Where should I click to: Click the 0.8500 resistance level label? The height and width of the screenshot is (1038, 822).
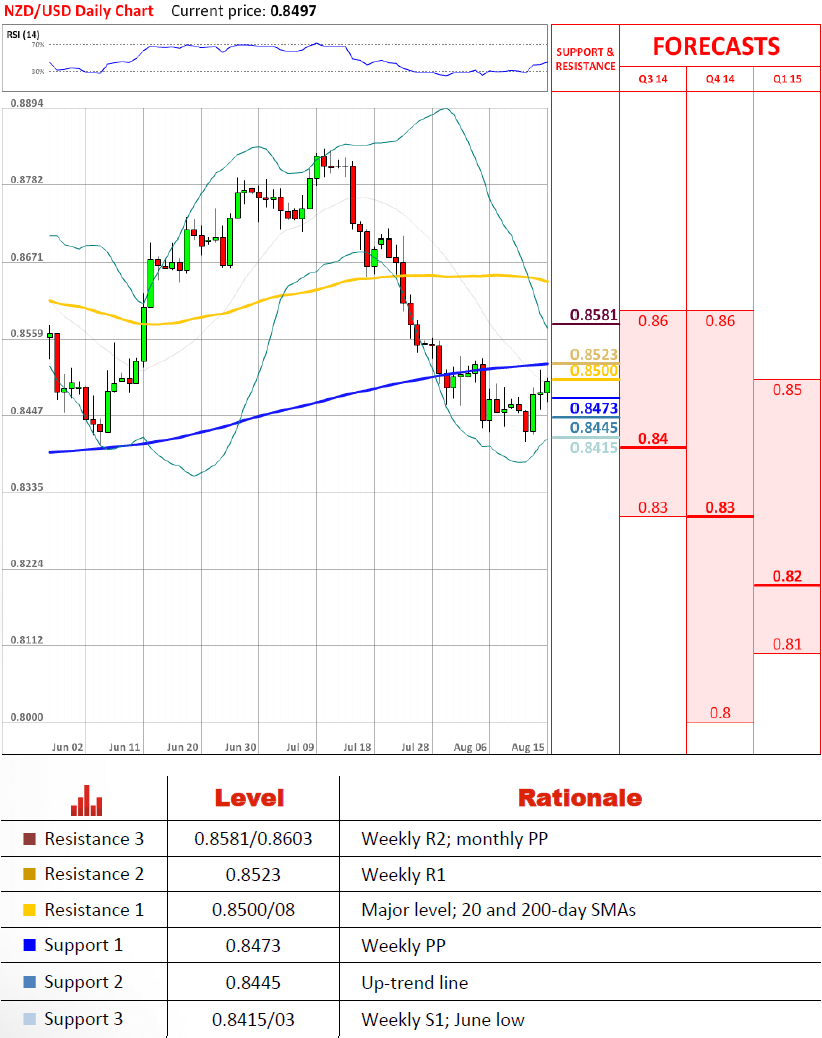[594, 371]
